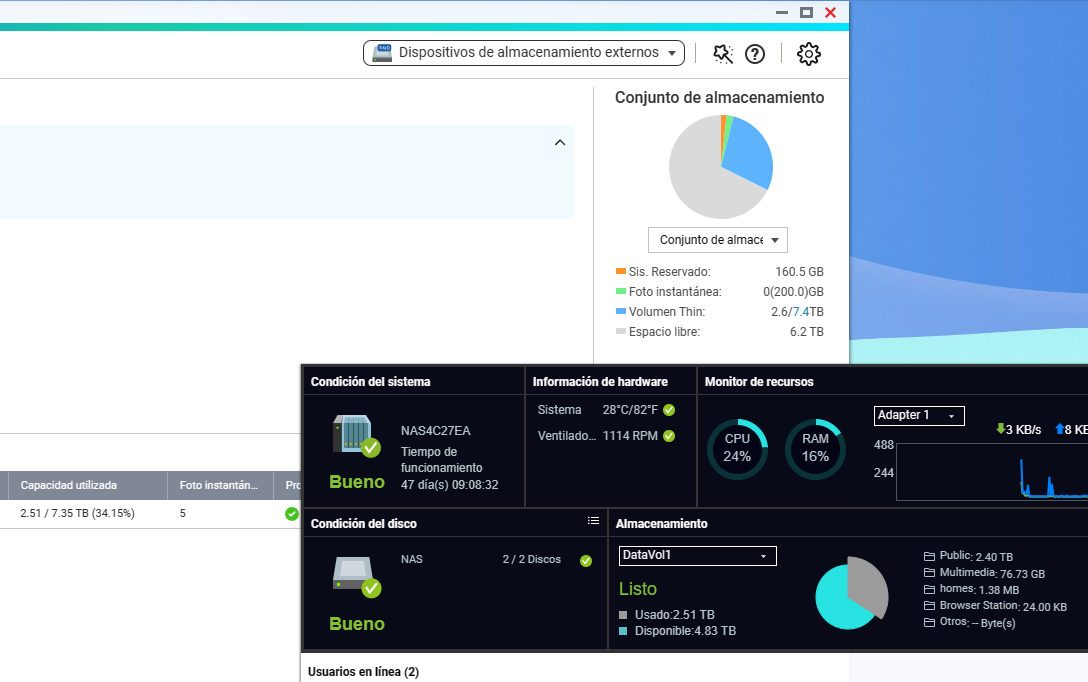The image size is (1088, 682).
Task: Click the CPU 24% usage gauge
Action: coord(737,448)
